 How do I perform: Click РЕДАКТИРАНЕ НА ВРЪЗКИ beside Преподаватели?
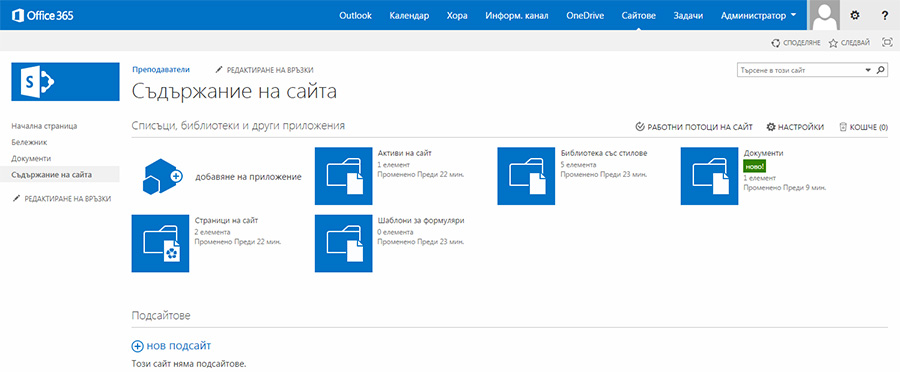[x=264, y=70]
